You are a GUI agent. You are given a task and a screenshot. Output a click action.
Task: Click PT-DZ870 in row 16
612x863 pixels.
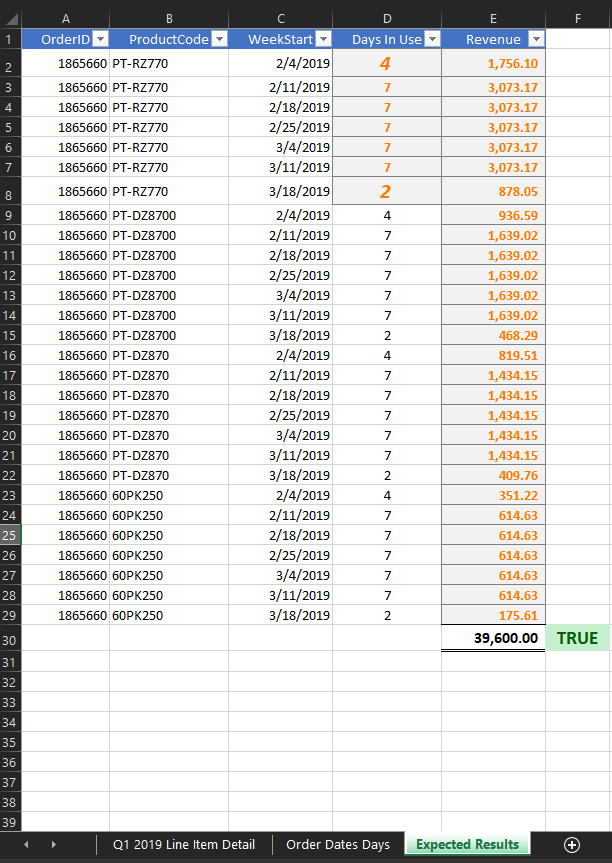click(169, 356)
